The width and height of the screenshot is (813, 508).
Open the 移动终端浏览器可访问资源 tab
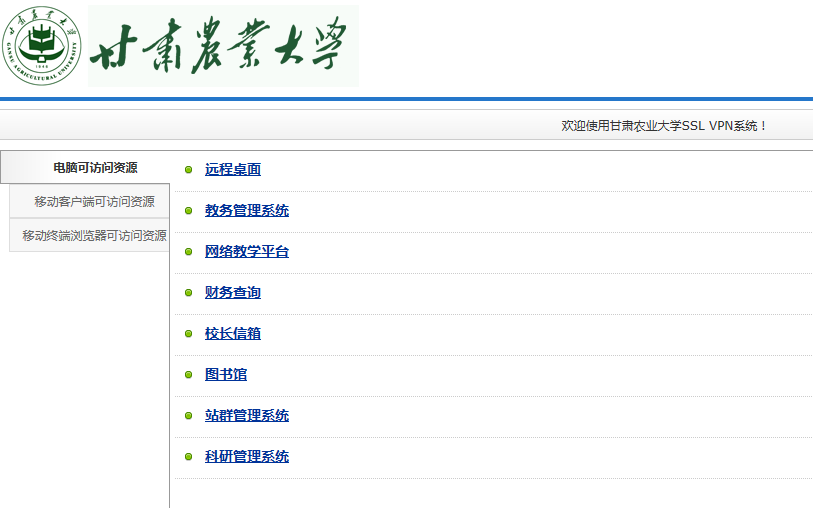89,235
